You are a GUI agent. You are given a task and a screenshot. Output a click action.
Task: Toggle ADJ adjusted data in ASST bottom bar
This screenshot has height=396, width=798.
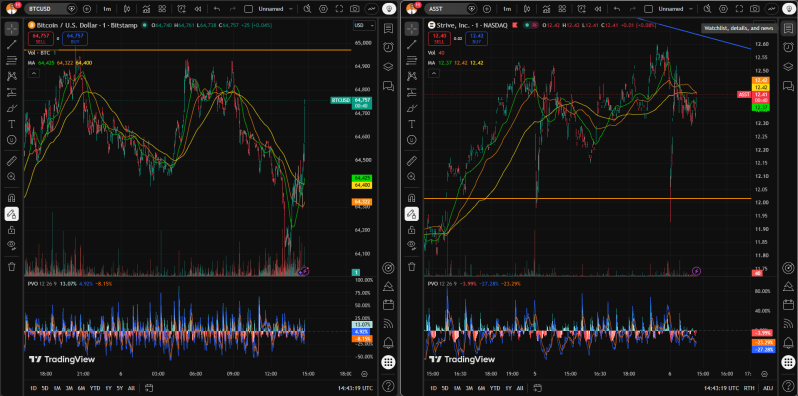767,387
